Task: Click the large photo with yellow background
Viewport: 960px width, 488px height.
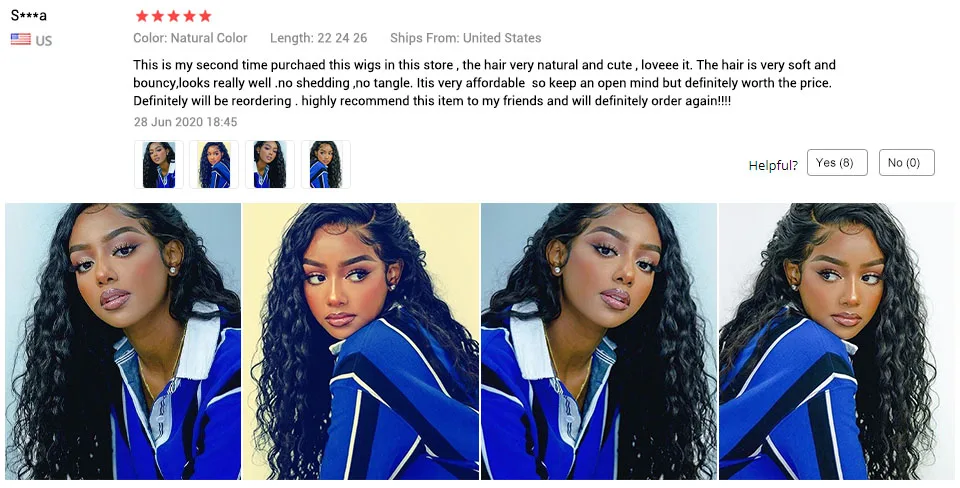Action: click(x=361, y=341)
